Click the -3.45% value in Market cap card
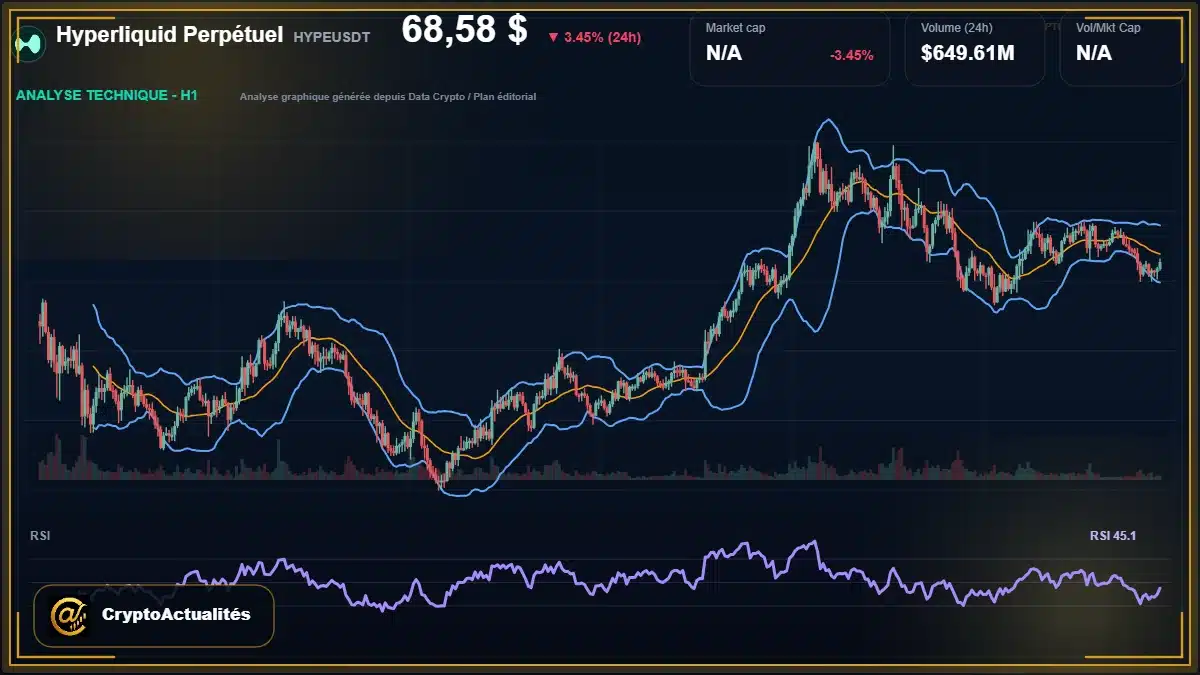The width and height of the screenshot is (1200, 675). coord(852,55)
